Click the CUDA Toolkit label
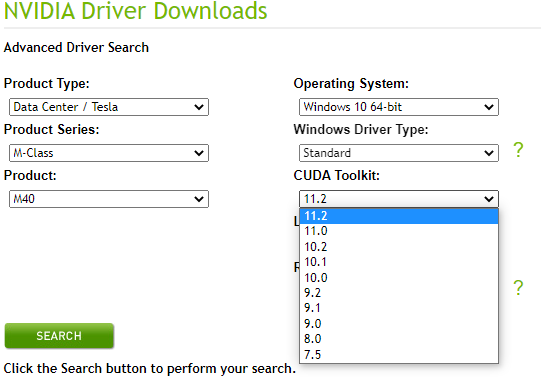 tap(336, 176)
